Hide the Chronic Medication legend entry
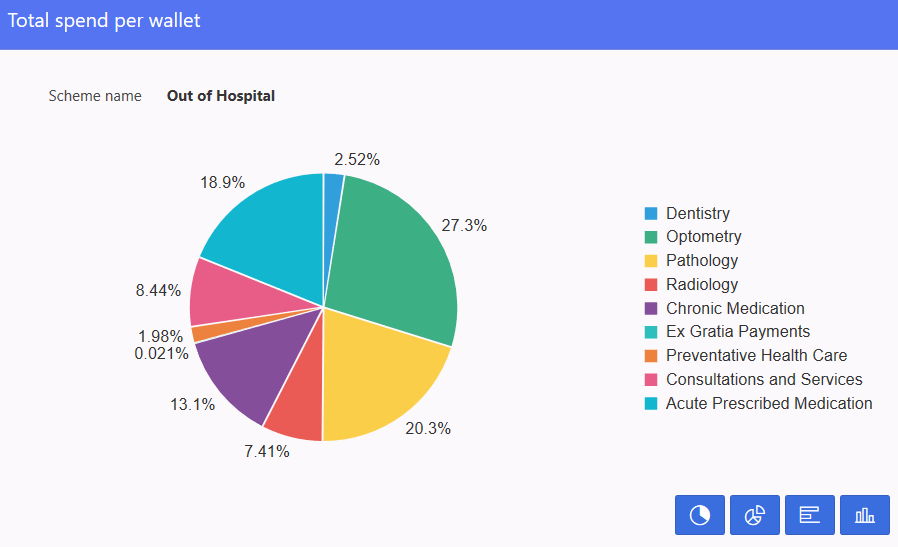898x547 pixels. [x=734, y=308]
